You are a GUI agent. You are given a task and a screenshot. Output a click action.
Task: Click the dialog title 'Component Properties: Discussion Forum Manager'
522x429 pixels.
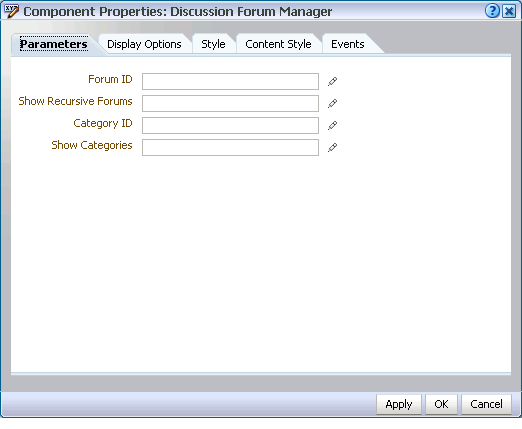(x=178, y=12)
